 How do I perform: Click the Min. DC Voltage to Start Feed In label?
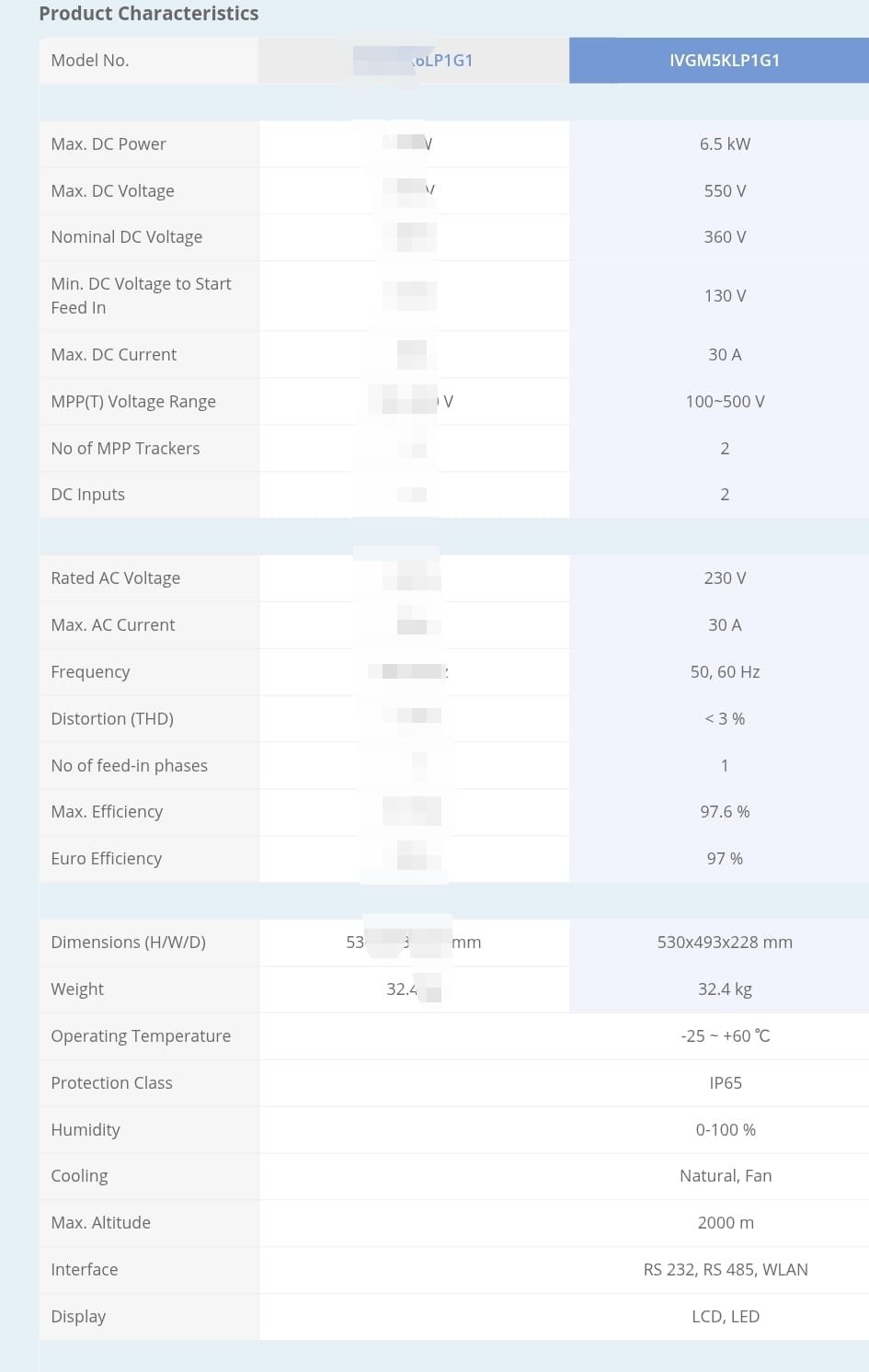click(x=141, y=296)
